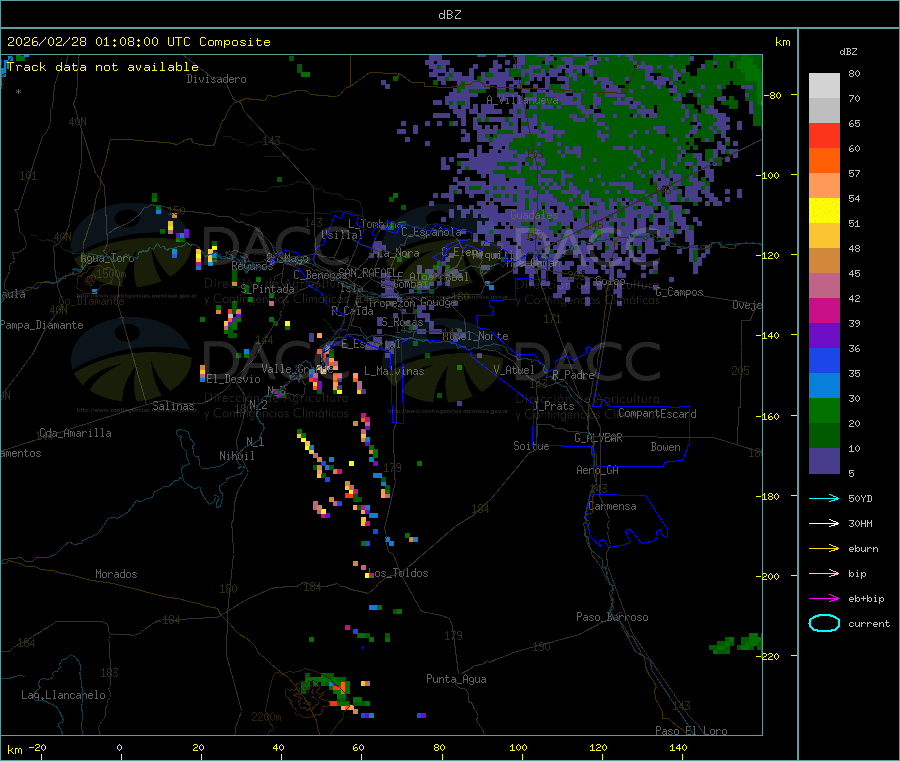Click the 'Punta_Agua' map label
This screenshot has height=761, width=900.
[x=456, y=680]
